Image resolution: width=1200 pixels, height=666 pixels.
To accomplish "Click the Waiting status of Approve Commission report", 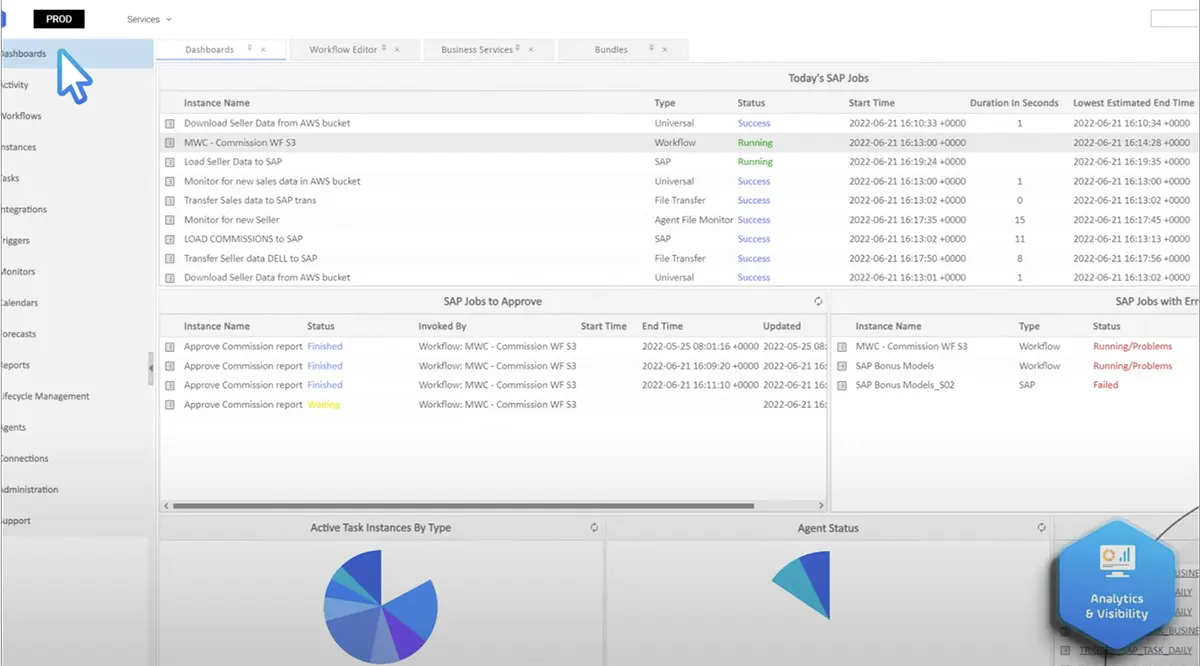I will (323, 405).
